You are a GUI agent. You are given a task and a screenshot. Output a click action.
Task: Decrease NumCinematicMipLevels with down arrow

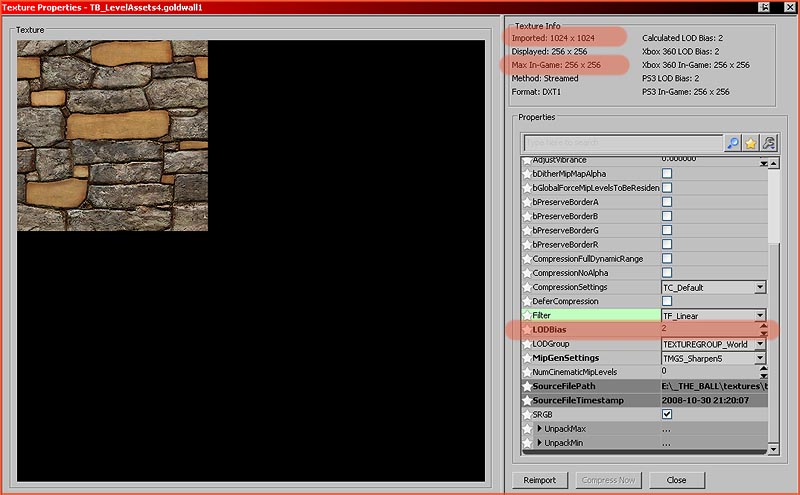pyautogui.click(x=763, y=376)
